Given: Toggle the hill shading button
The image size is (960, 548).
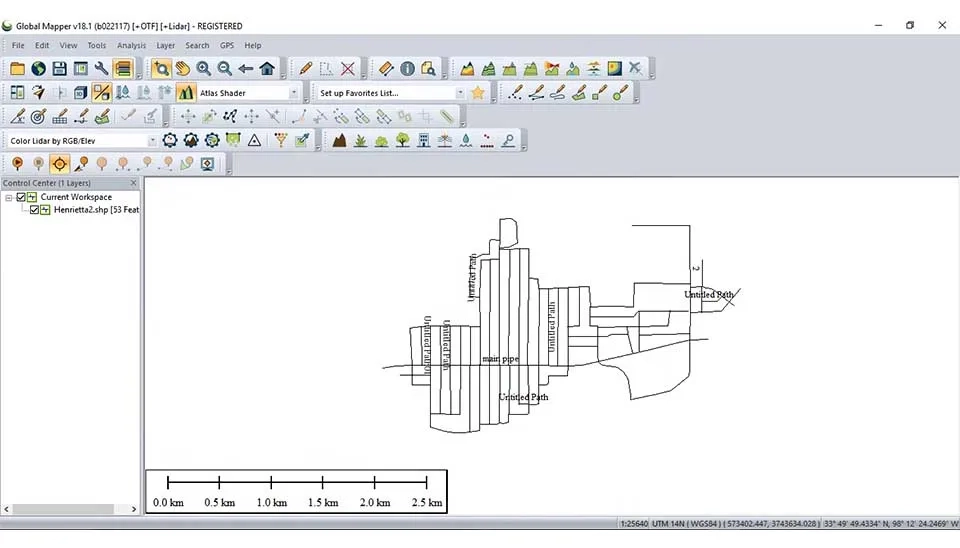Looking at the screenshot, I should (x=186, y=93).
